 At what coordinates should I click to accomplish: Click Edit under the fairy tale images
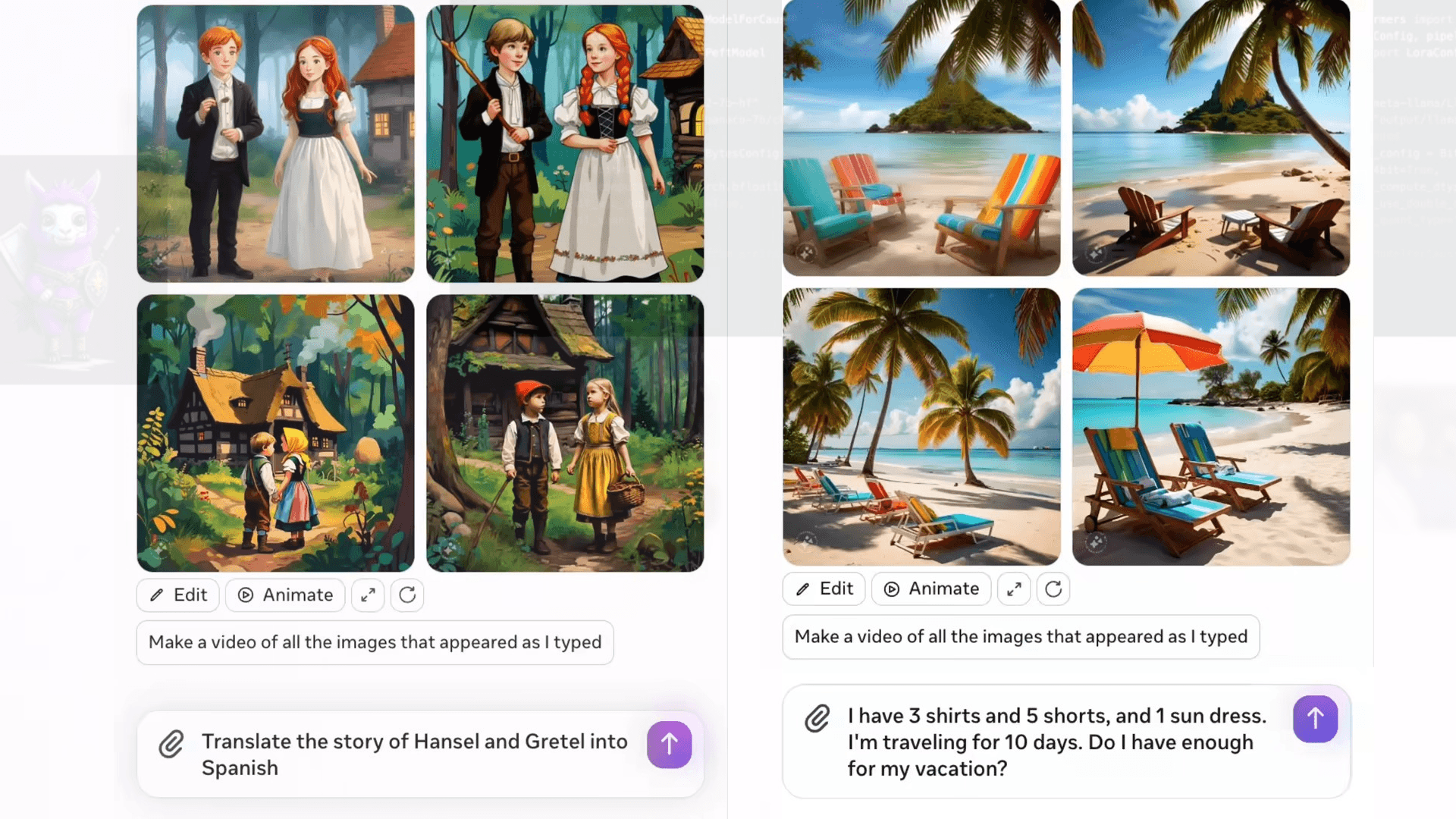tap(178, 595)
